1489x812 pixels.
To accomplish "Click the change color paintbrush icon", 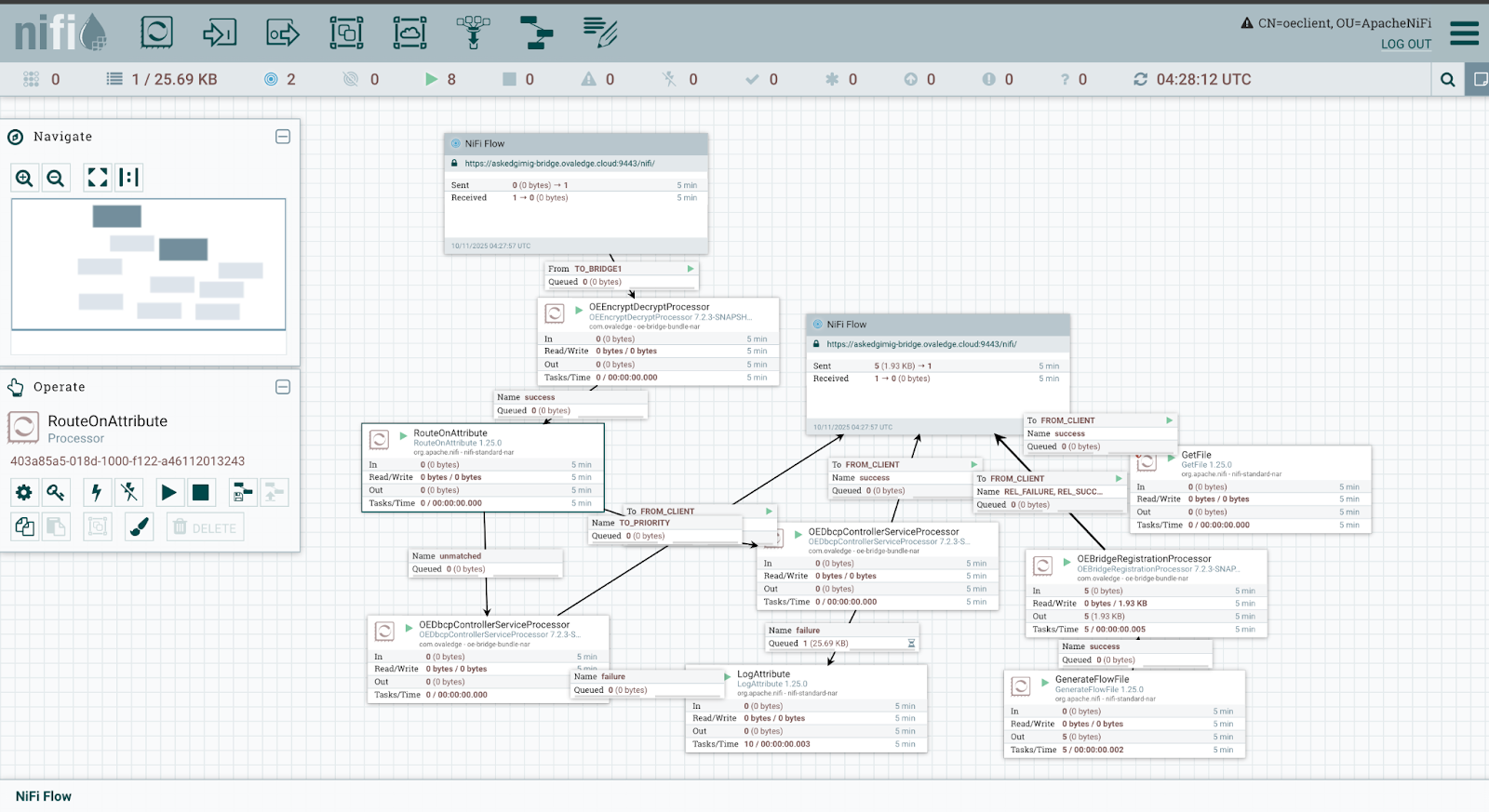I will click(139, 527).
